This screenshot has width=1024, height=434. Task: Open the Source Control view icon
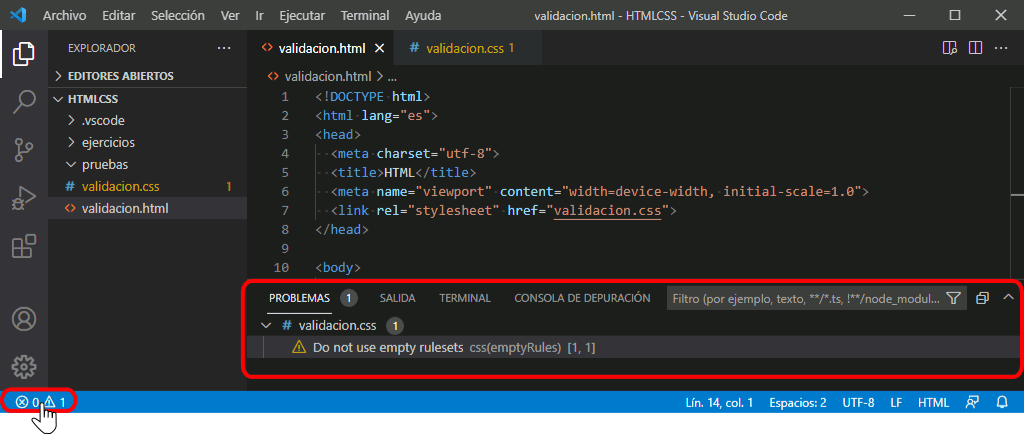point(24,149)
